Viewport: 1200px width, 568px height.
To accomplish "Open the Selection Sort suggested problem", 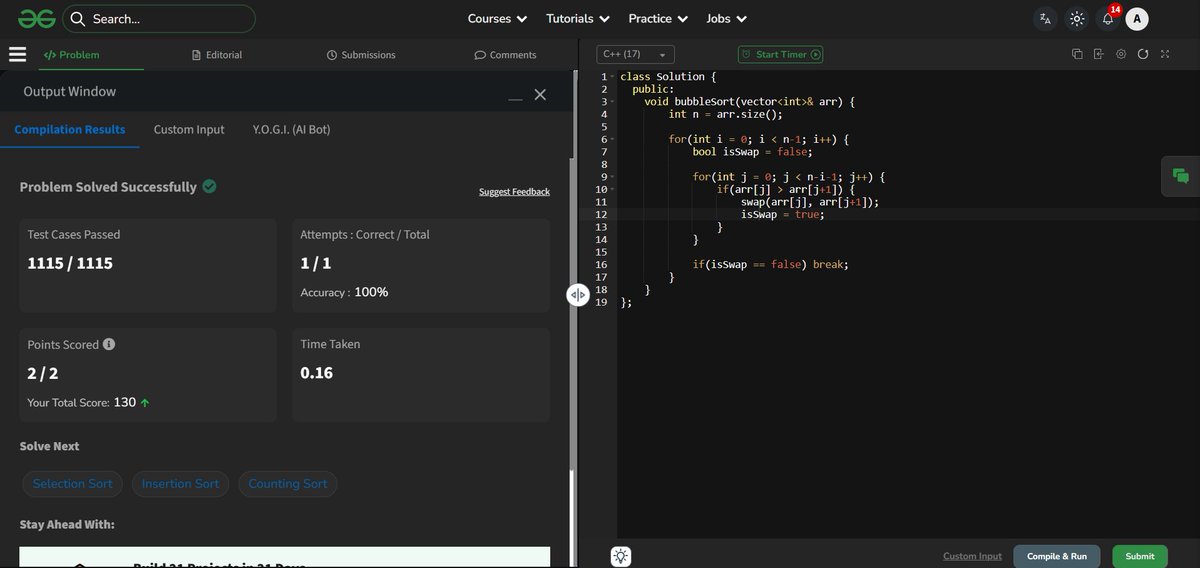I will pyautogui.click(x=72, y=484).
